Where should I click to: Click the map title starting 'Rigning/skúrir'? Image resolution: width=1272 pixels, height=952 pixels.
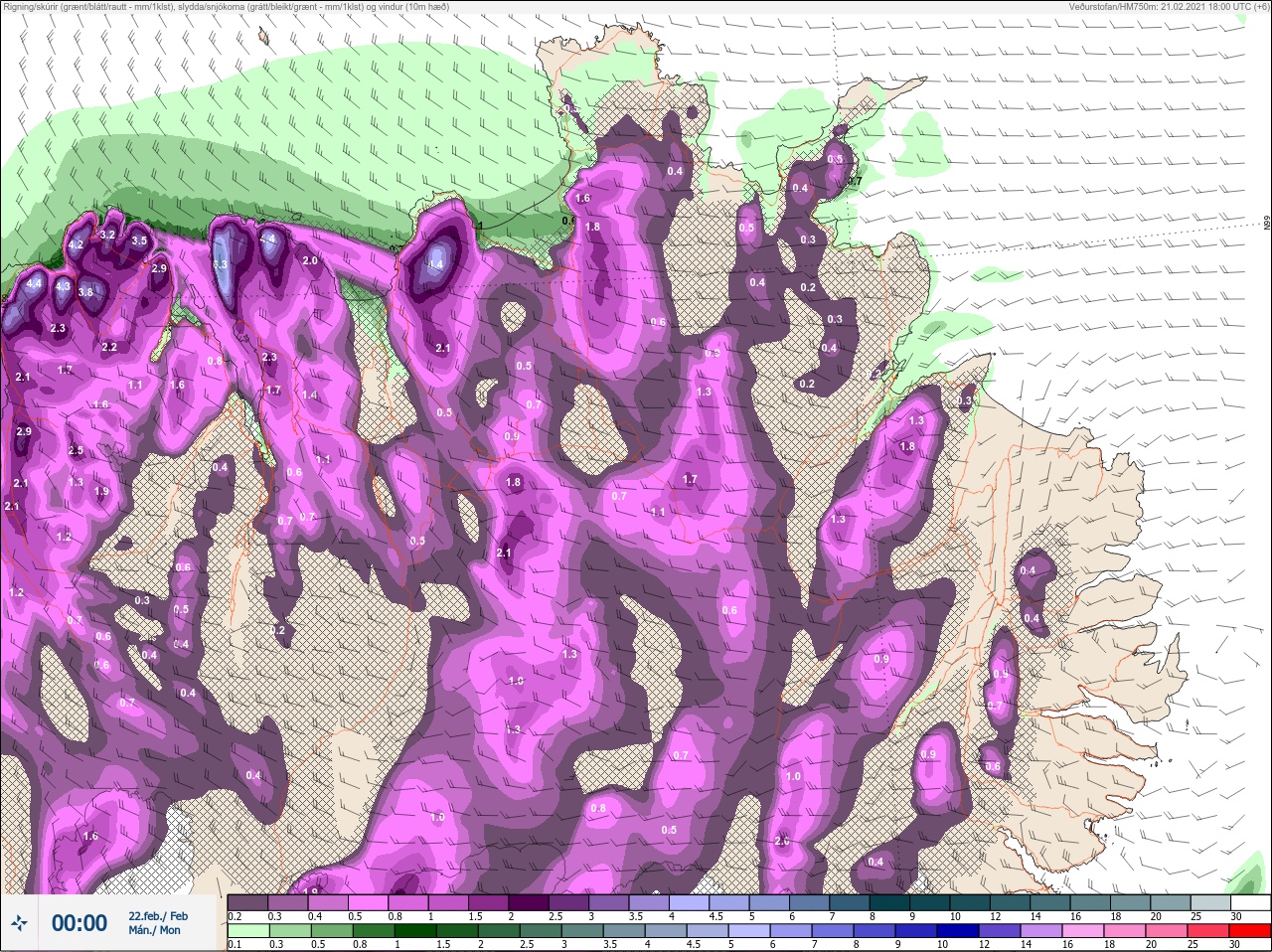(226, 6)
